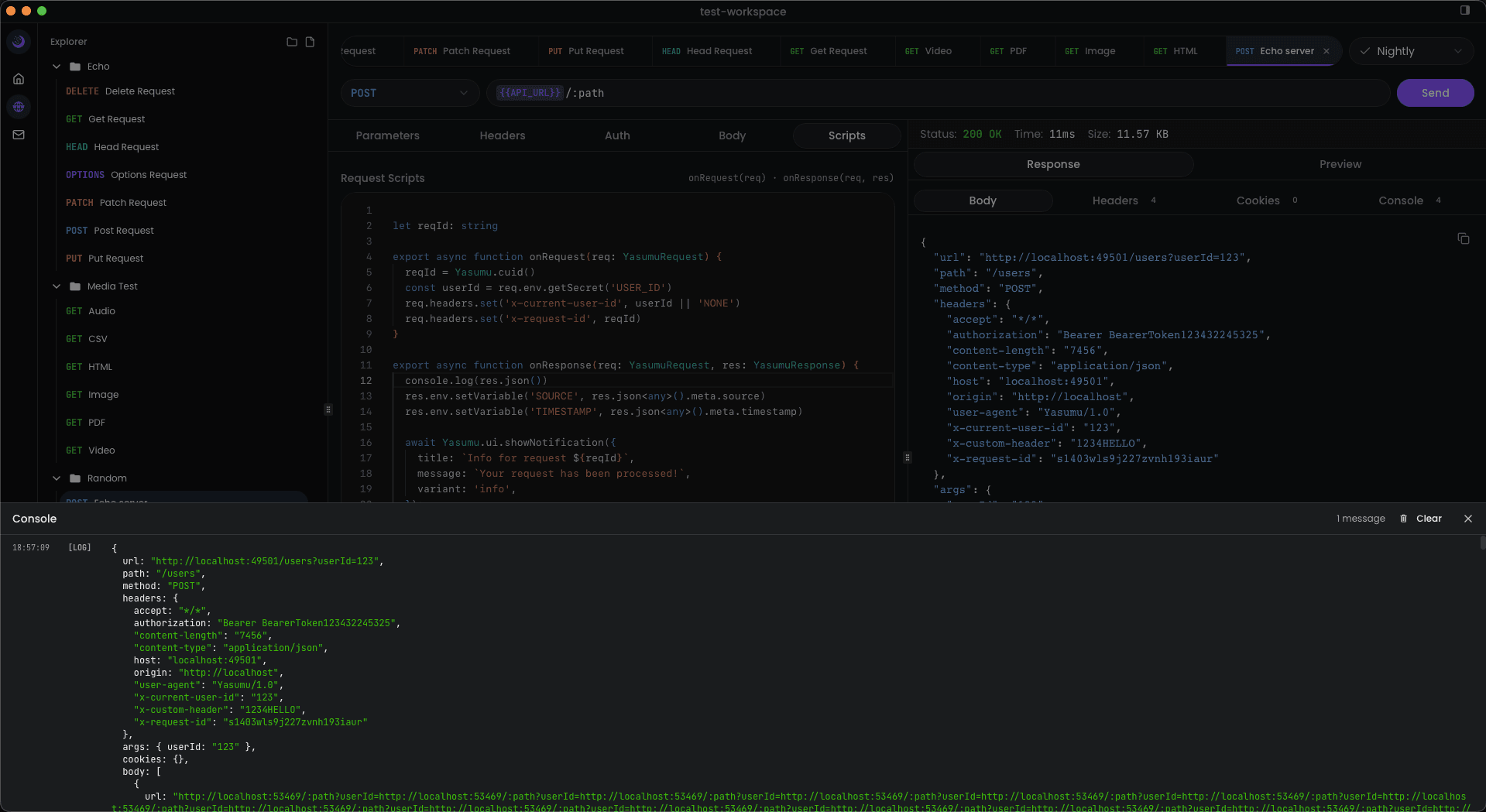Click the Yasumu logo at the top
Screen dimensions: 1486x812
pos(18,42)
